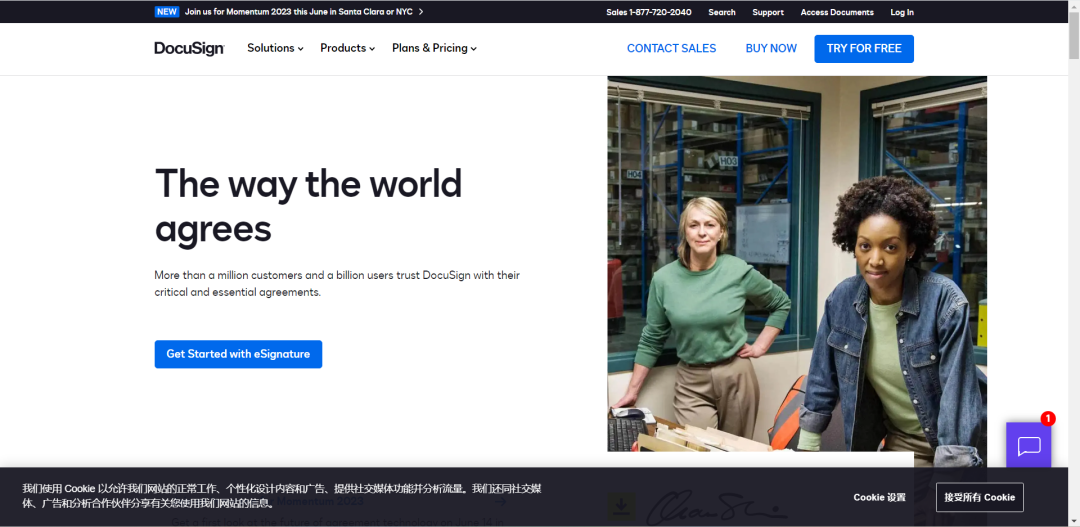Click the red notification badge on chat
The image size is (1080, 527).
pos(1048,418)
